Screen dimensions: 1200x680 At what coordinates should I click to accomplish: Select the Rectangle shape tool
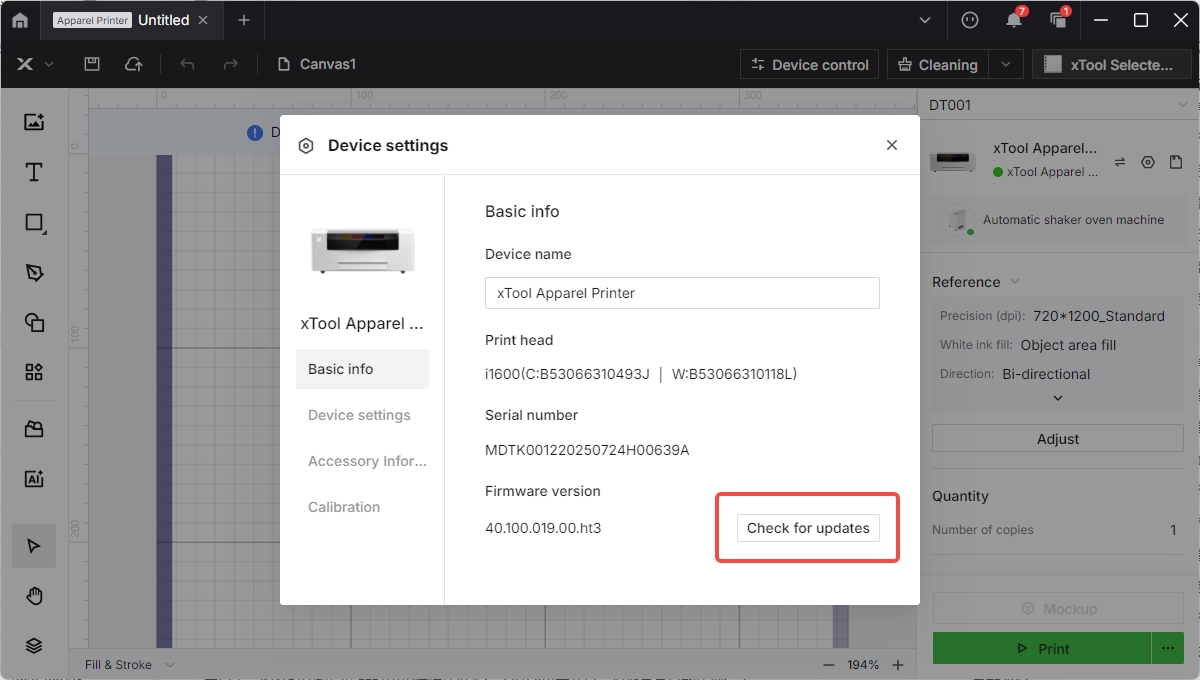coord(34,223)
